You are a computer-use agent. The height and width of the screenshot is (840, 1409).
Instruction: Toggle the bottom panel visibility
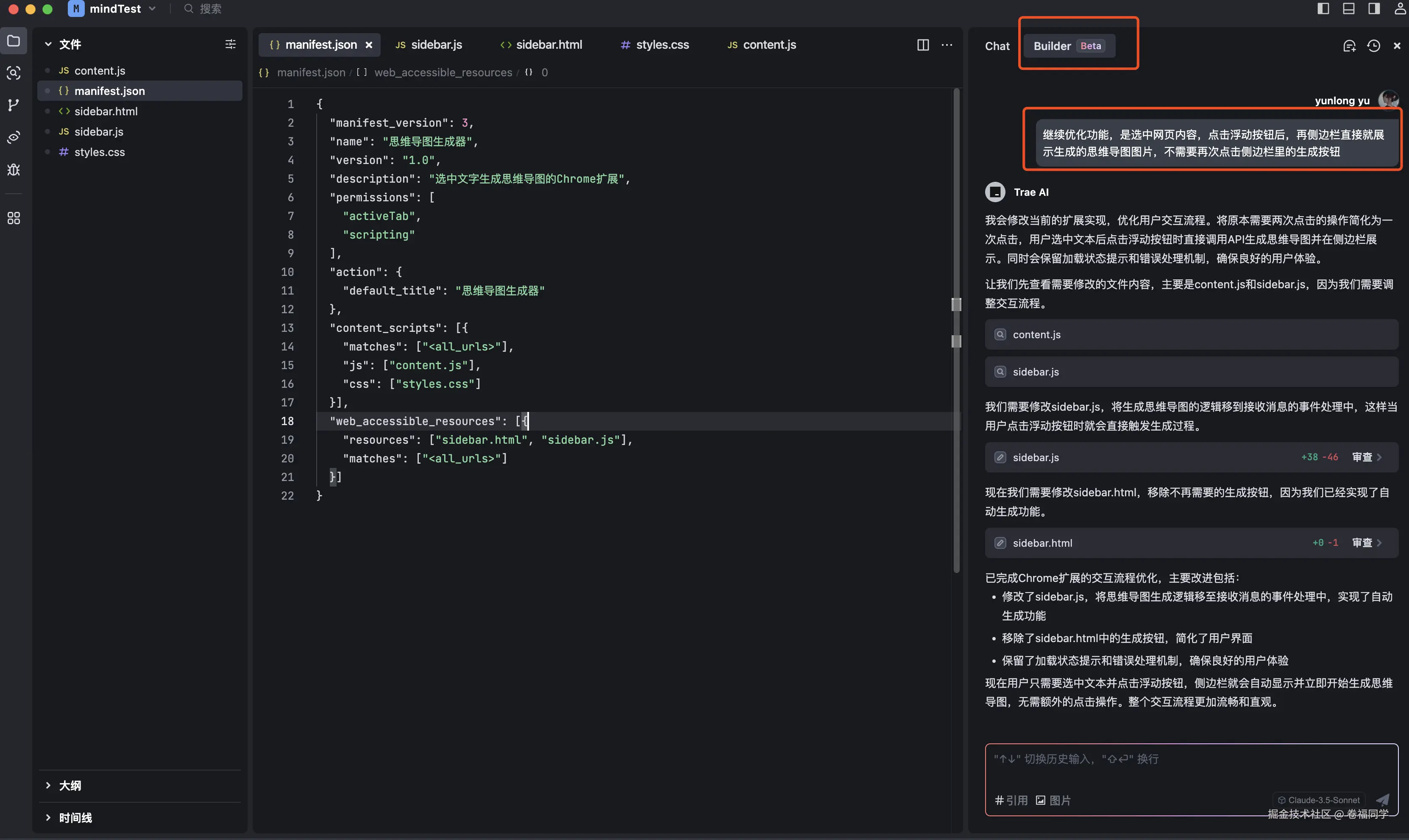1348,8
